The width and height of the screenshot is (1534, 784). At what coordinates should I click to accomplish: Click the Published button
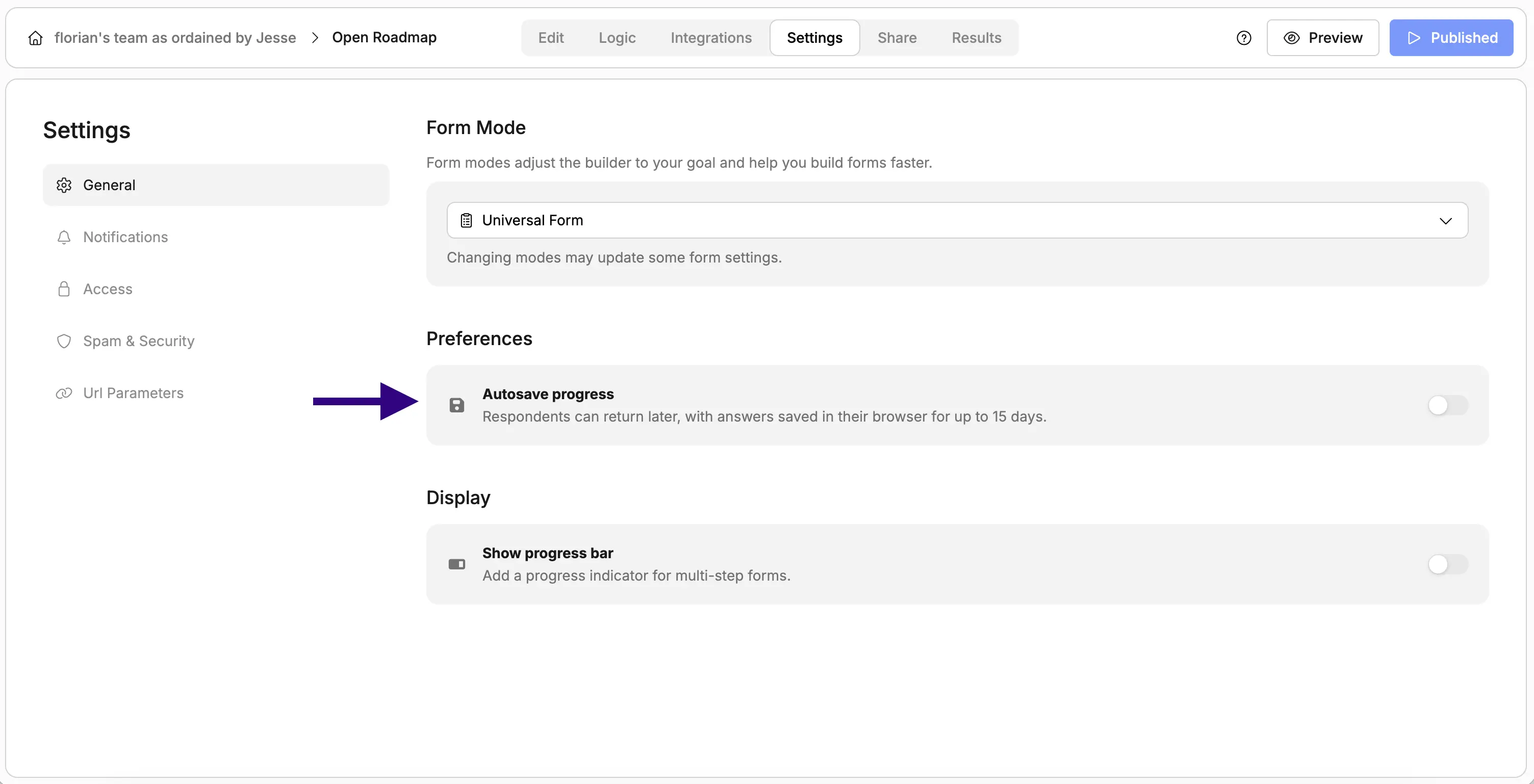pos(1451,38)
